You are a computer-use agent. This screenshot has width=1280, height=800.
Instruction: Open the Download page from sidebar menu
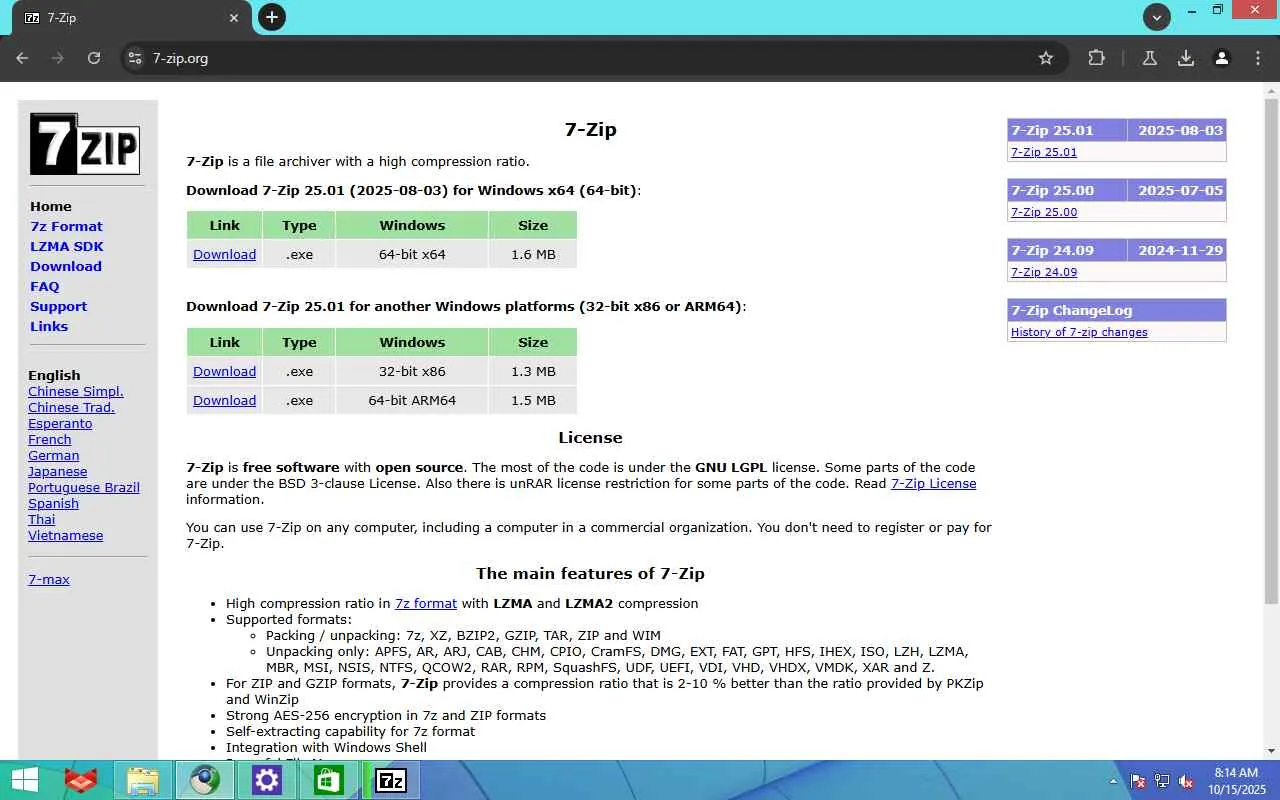click(66, 266)
